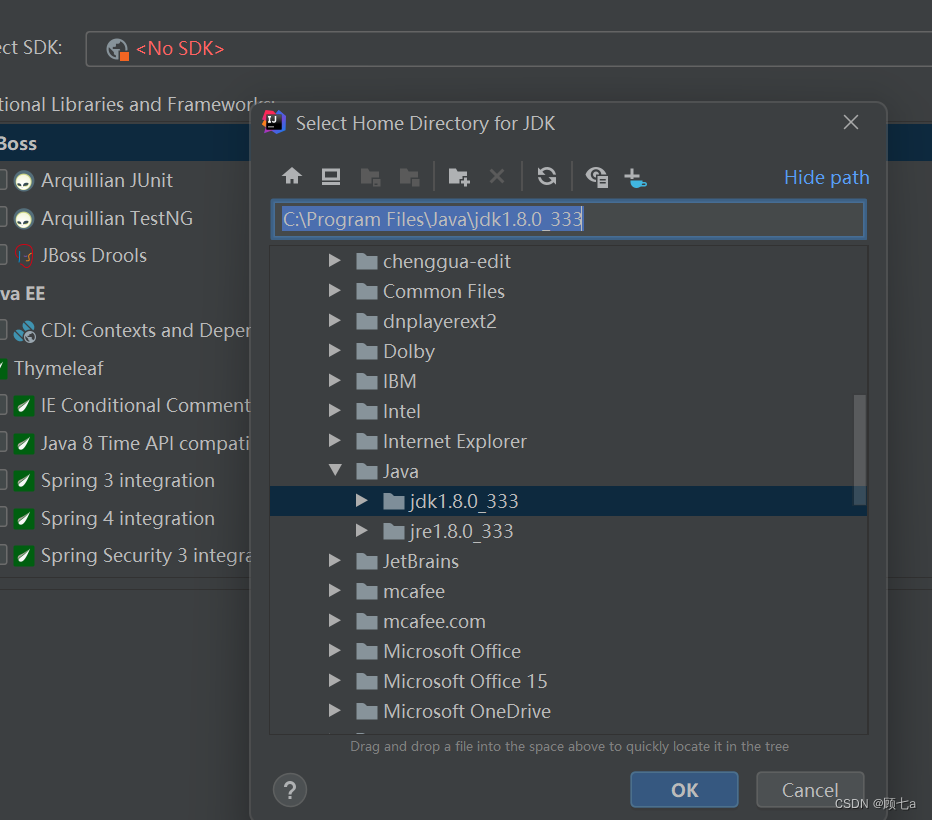
Task: Click jdk1.8.0_333 folder icon
Action: coord(394,502)
